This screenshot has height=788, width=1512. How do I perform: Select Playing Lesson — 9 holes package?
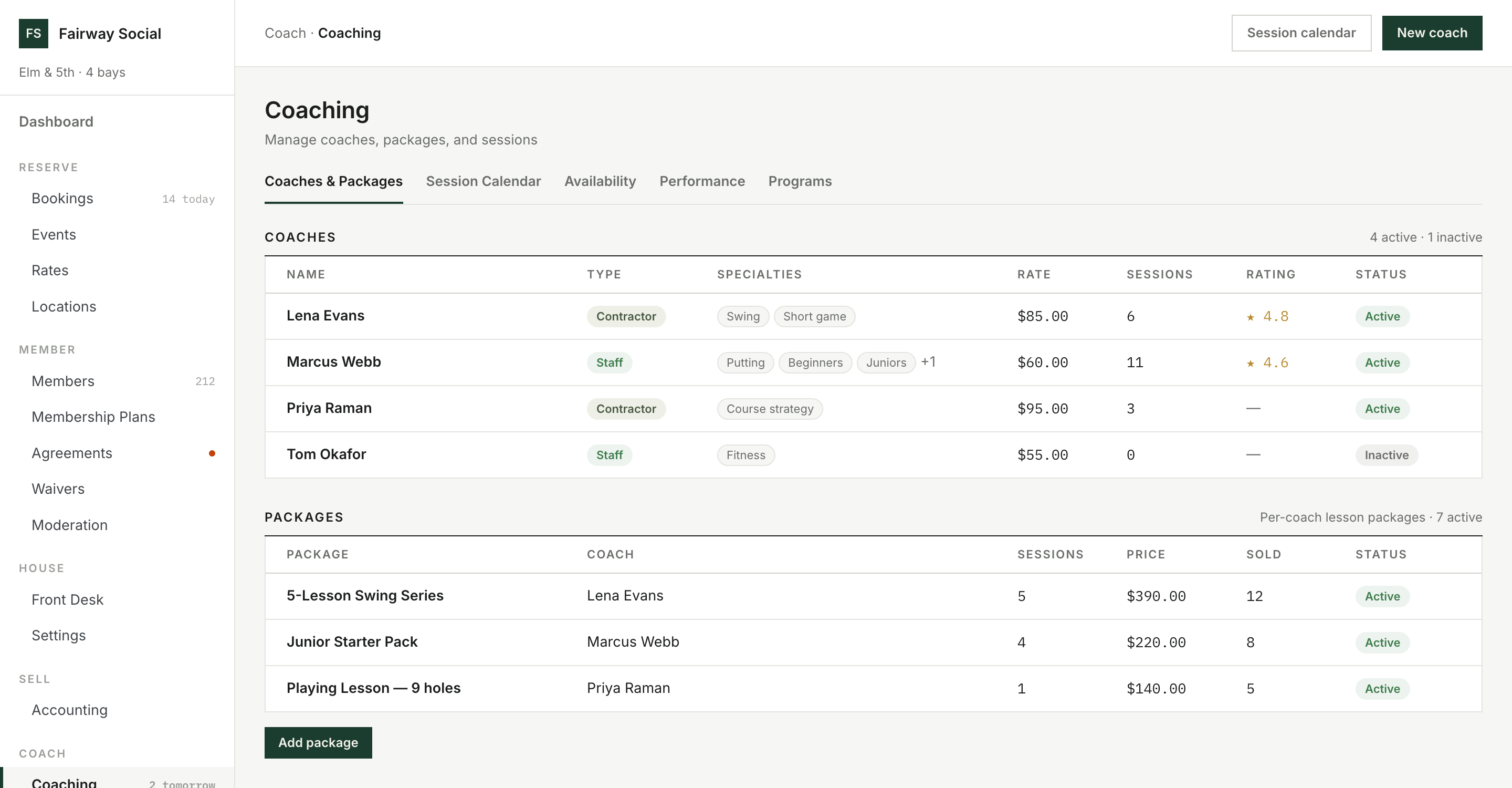tap(873, 688)
